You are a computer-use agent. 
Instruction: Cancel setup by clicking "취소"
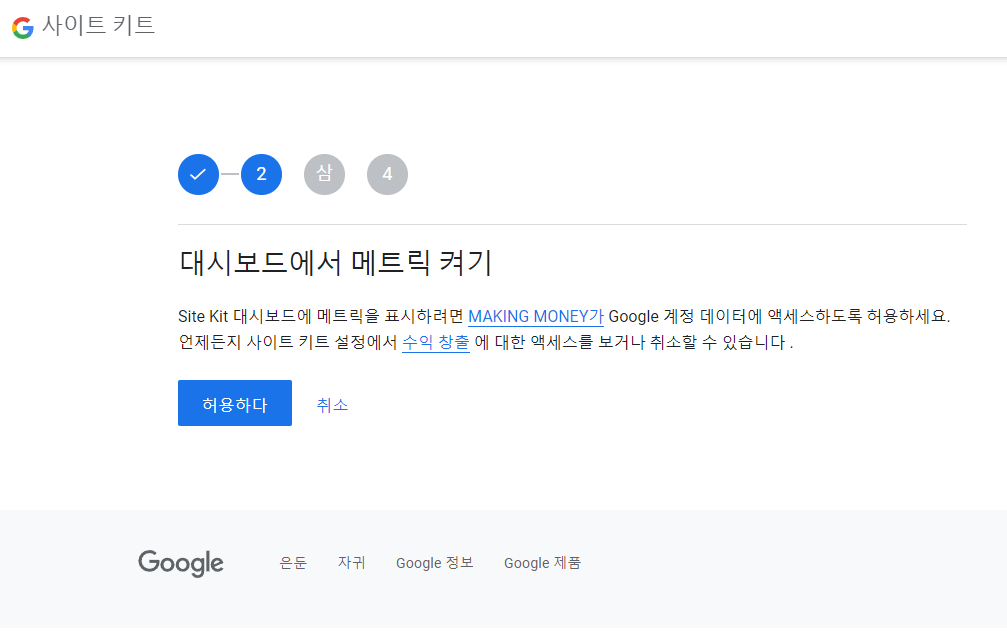332,403
